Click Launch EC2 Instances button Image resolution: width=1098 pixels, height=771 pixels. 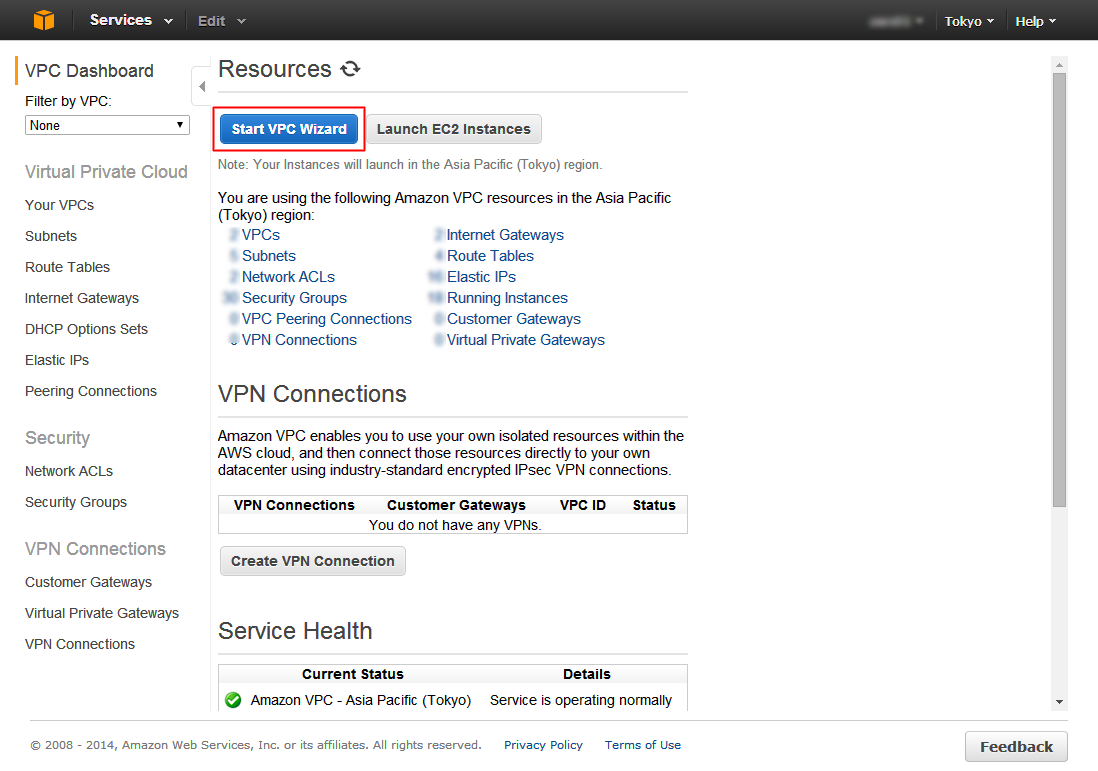point(454,129)
